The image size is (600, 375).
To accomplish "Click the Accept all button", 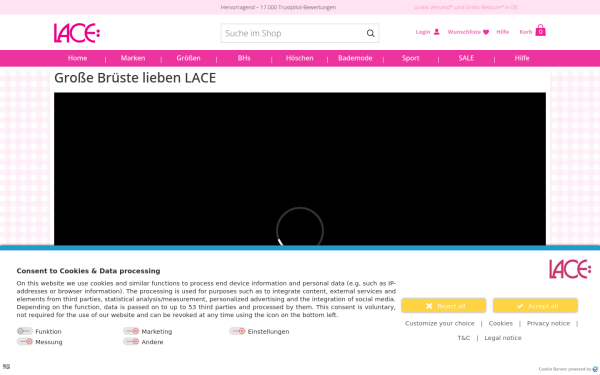I will pyautogui.click(x=535, y=306).
